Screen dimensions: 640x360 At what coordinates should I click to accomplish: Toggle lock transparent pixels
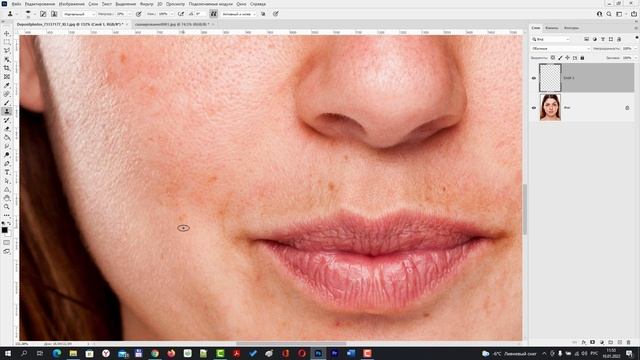point(553,58)
